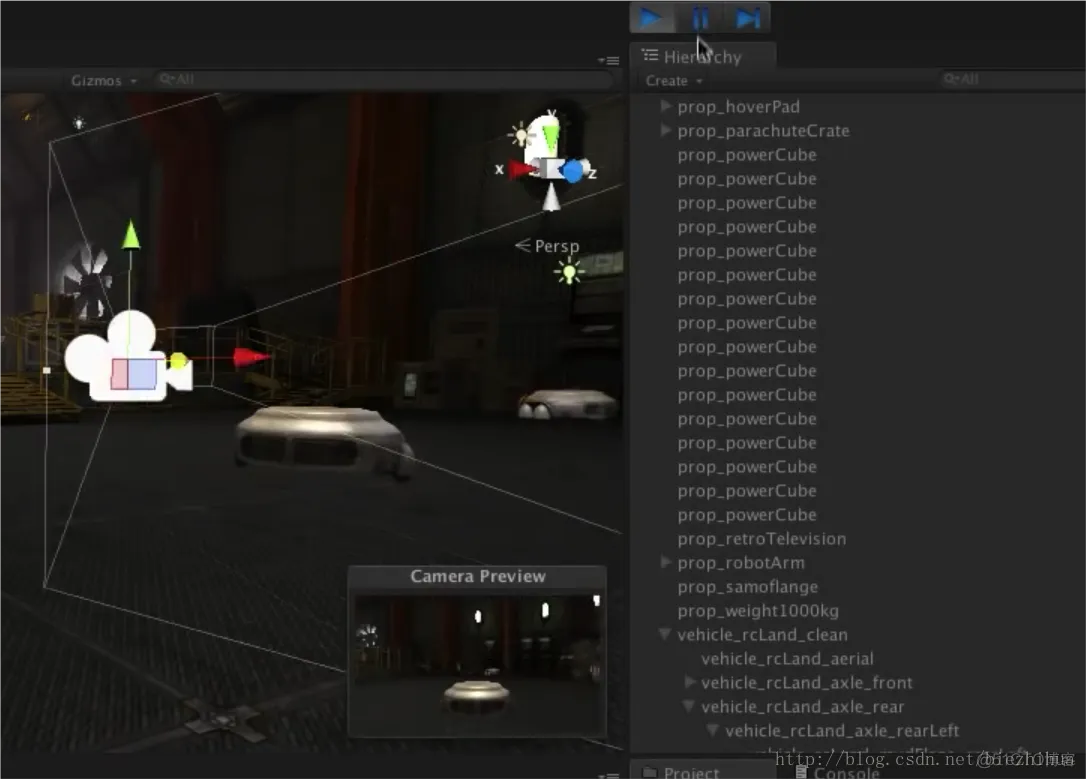Click the red X move-handle arrow of the camera

point(251,357)
